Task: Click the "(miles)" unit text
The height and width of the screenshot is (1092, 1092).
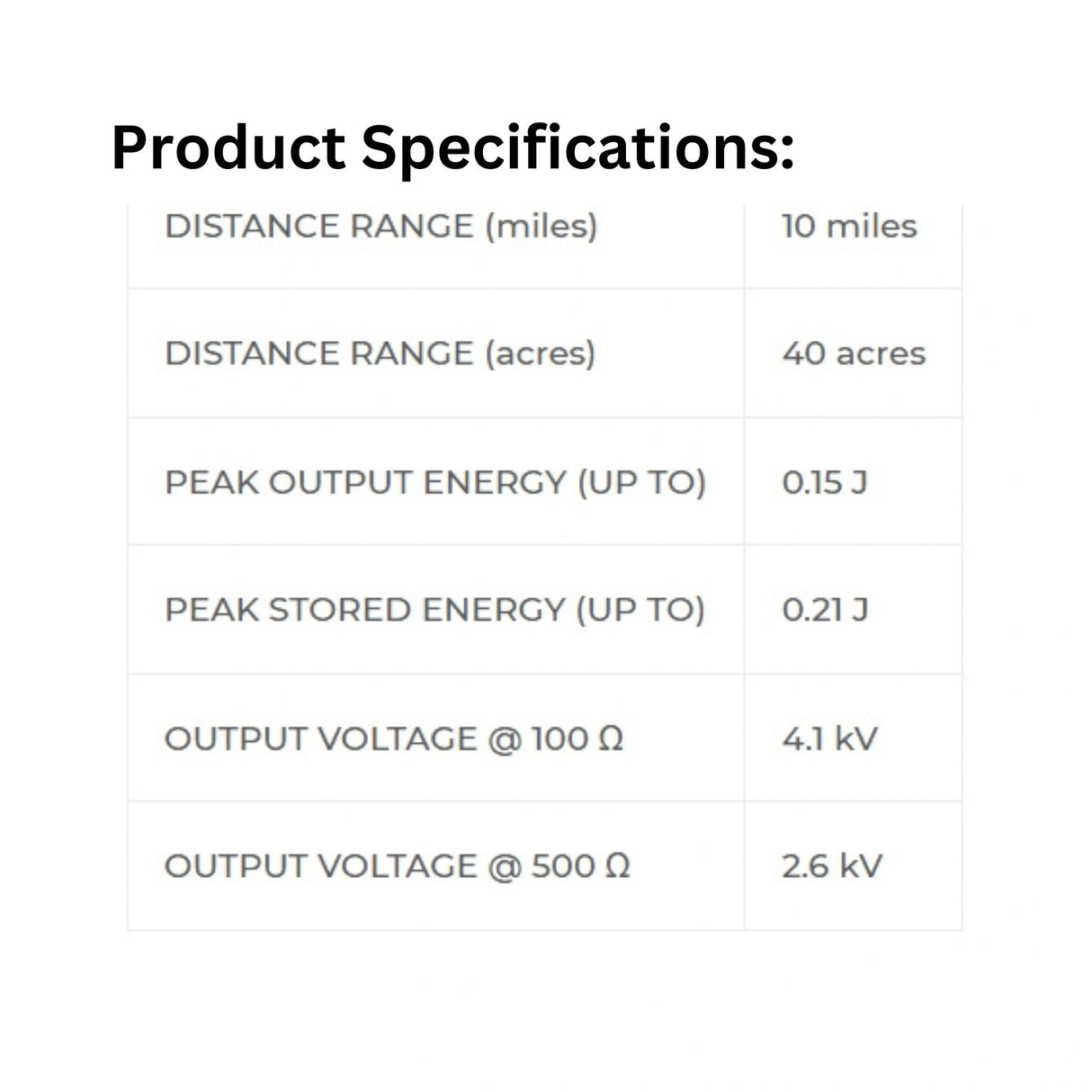Action: pos(541,226)
